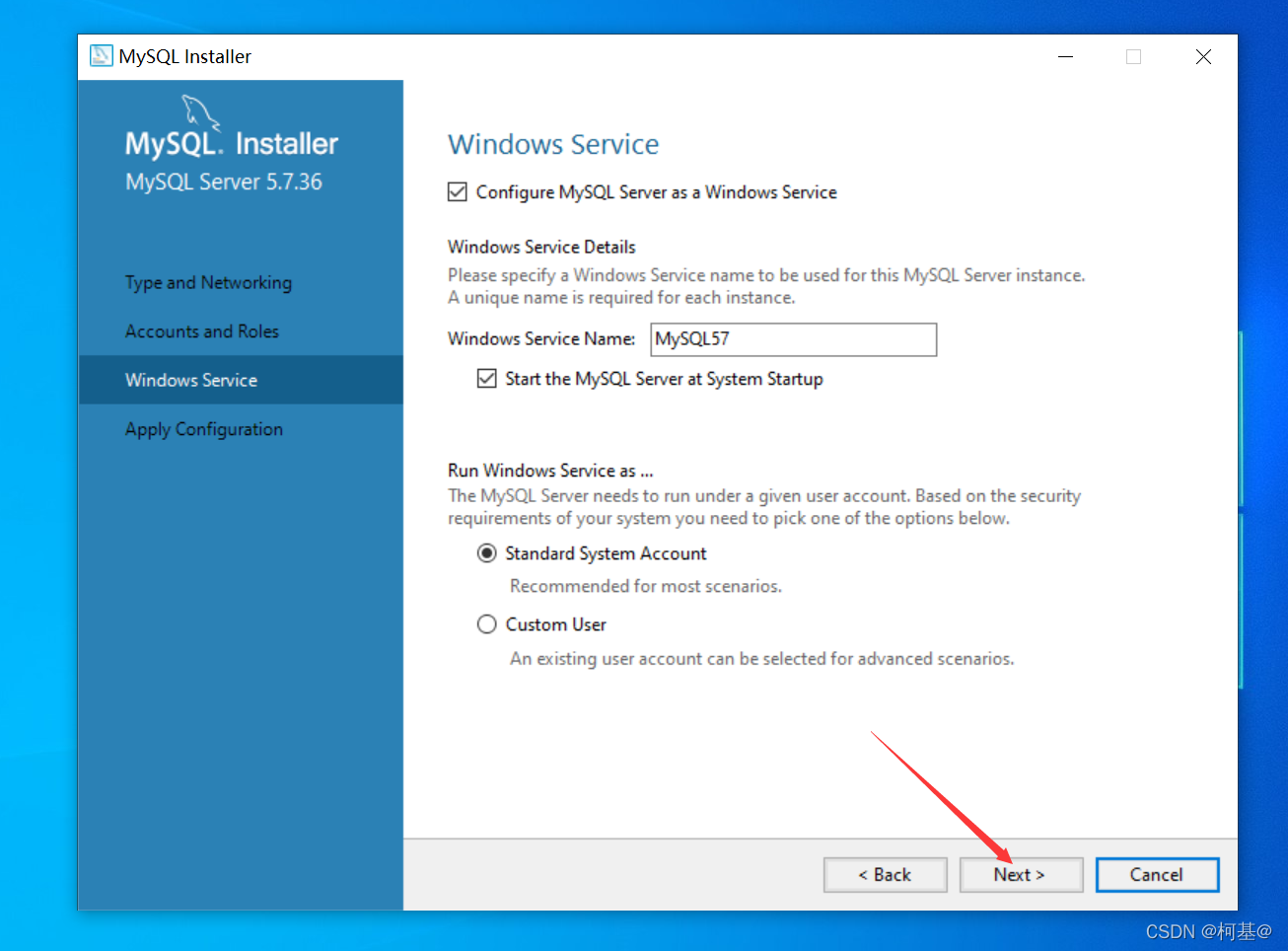Cancel the installer configuration

tap(1157, 875)
